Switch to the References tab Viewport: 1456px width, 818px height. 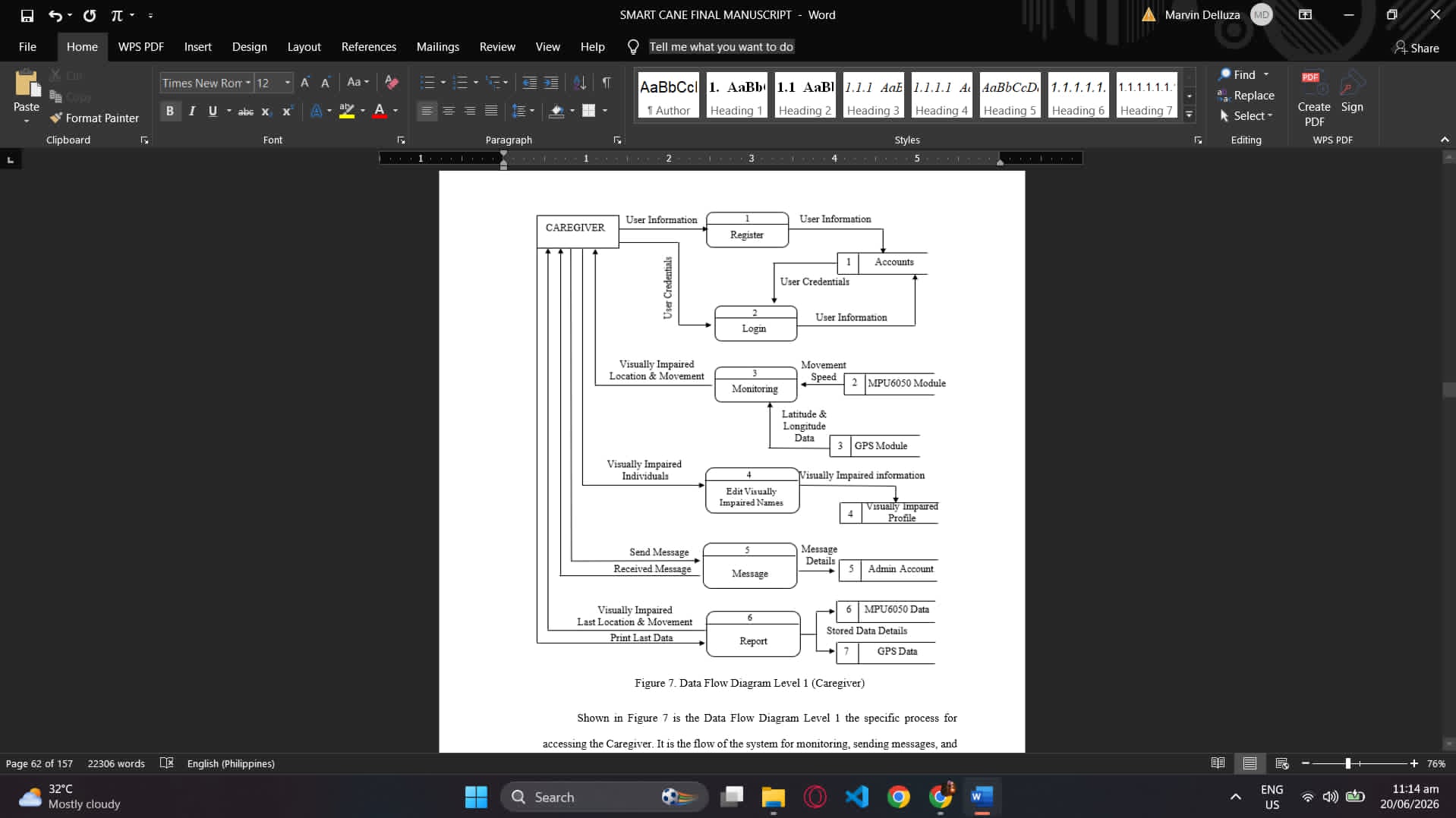tap(368, 47)
